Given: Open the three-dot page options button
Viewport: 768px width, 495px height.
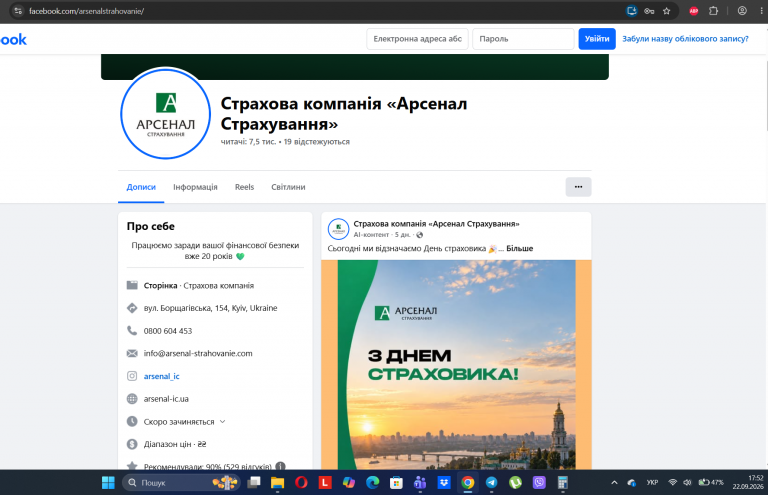Looking at the screenshot, I should [578, 187].
